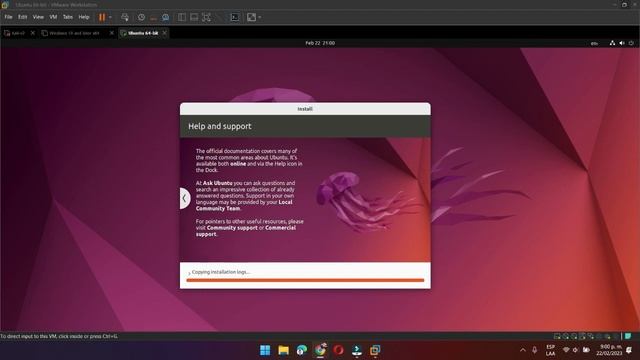This screenshot has height=360, width=640.
Task: Open the Local Community Team link
Action: coord(244,205)
